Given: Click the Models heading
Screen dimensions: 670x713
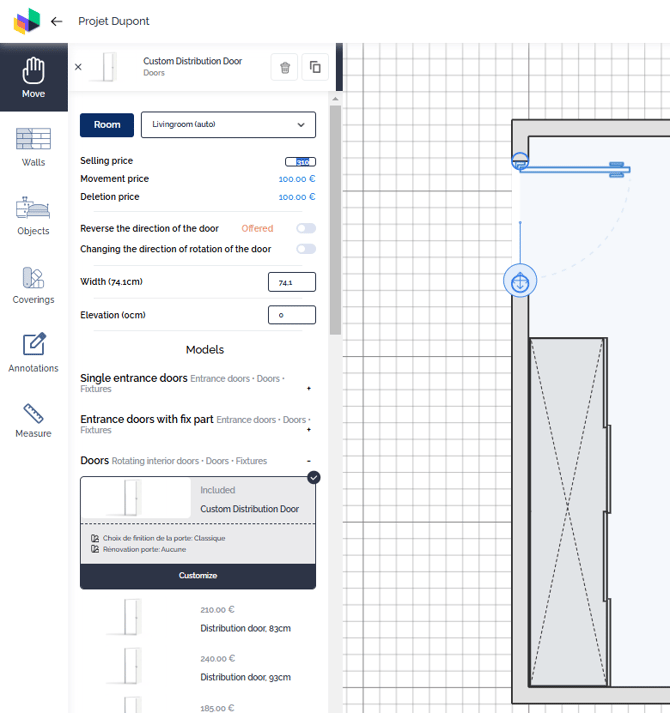Looking at the screenshot, I should [x=205, y=350].
